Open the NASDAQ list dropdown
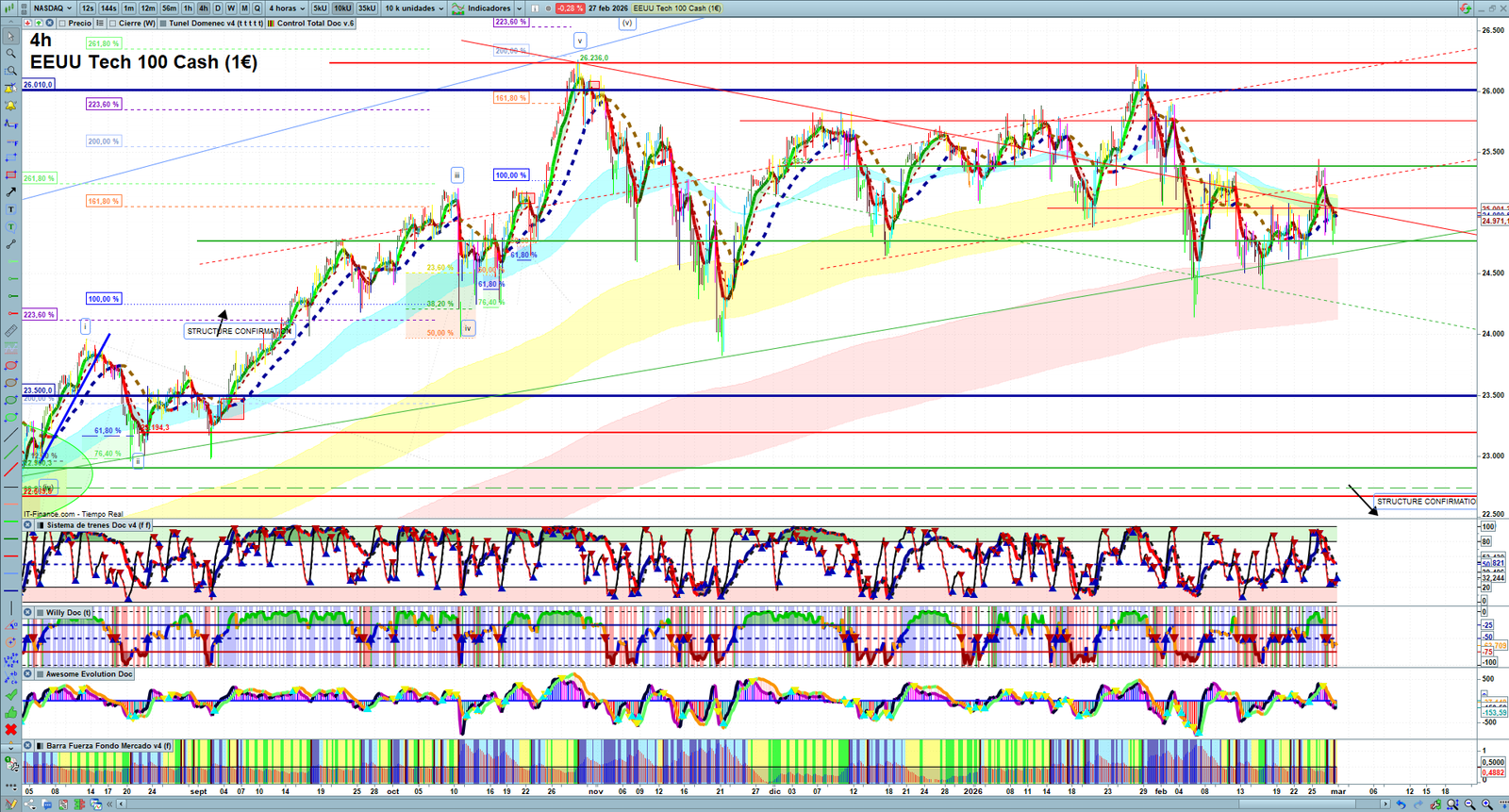The height and width of the screenshot is (812, 1509). 53,8
